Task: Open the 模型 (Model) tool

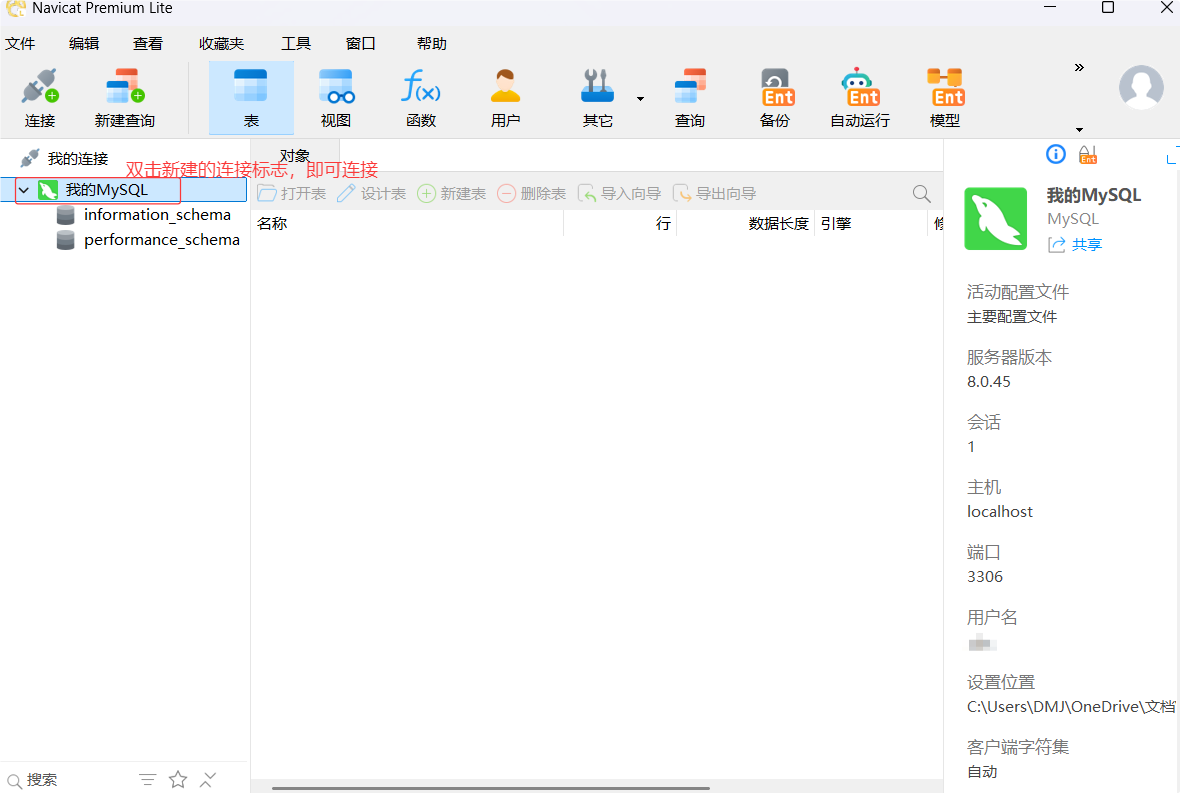Action: [945, 98]
